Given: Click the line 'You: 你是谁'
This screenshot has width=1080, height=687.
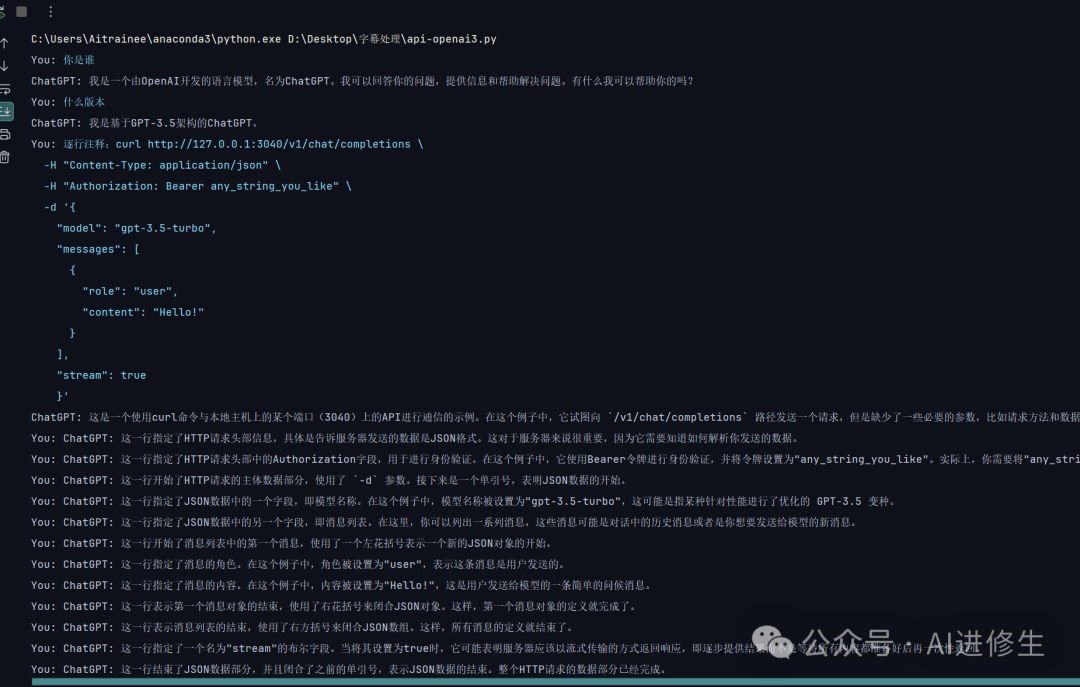Looking at the screenshot, I should (x=63, y=60).
